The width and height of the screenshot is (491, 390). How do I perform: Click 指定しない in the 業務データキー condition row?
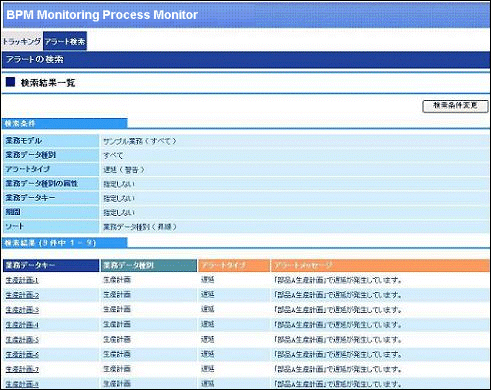pyautogui.click(x=119, y=199)
